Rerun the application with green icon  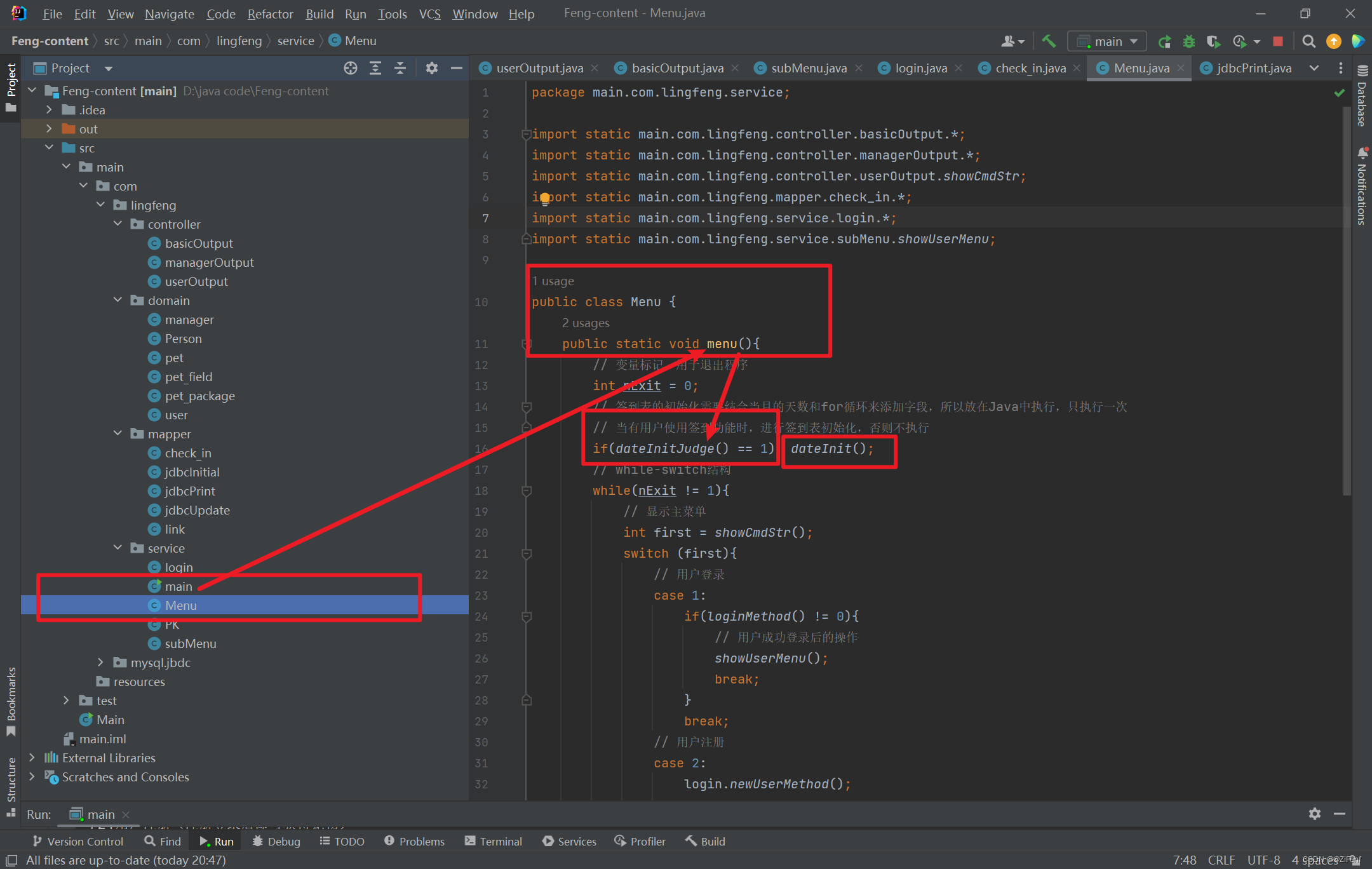pos(1164,41)
